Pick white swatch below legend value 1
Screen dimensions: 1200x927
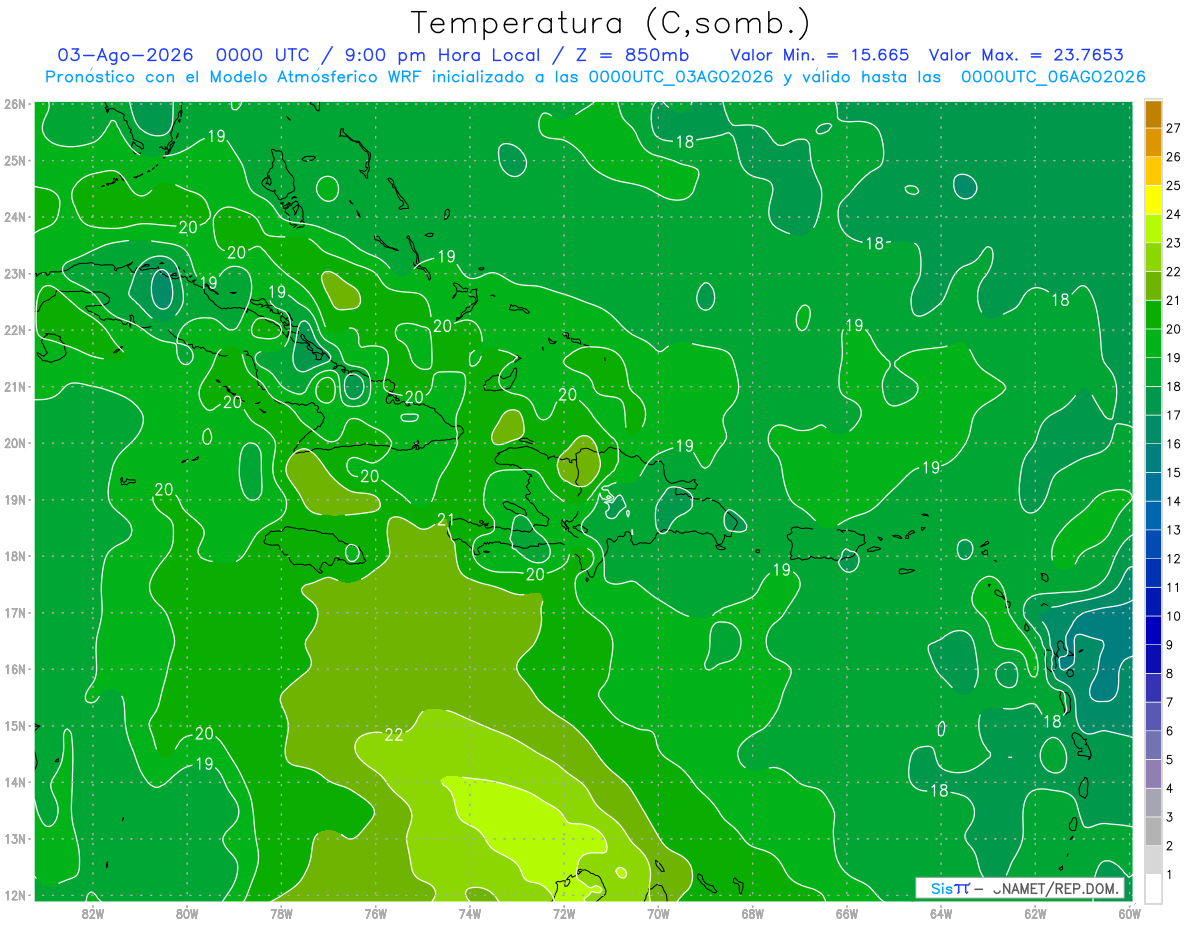[1153, 888]
